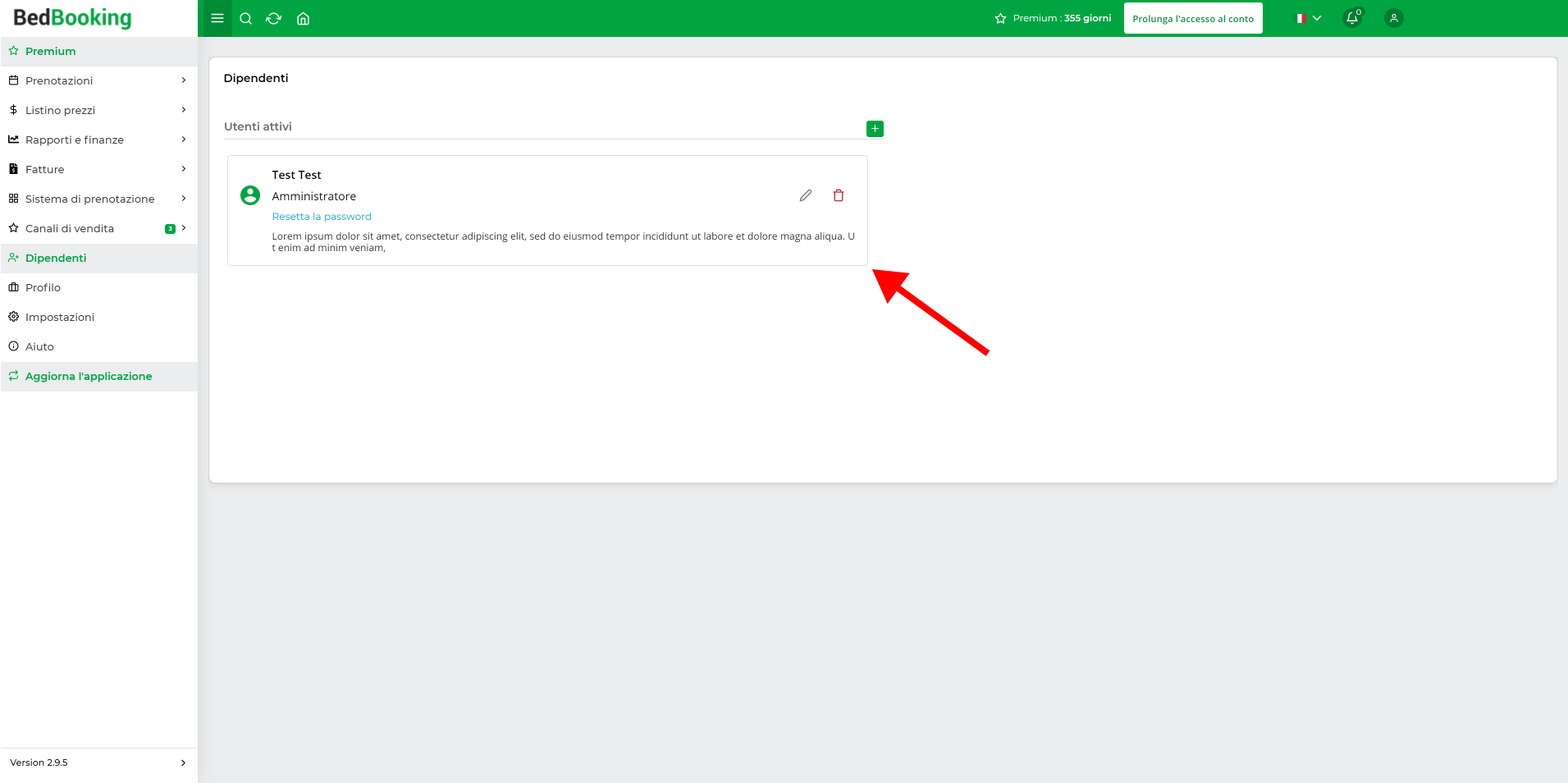Click the refresh arrows beside Aggiorna l'applicazione
Viewport: 1568px width, 783px height.
(13, 376)
